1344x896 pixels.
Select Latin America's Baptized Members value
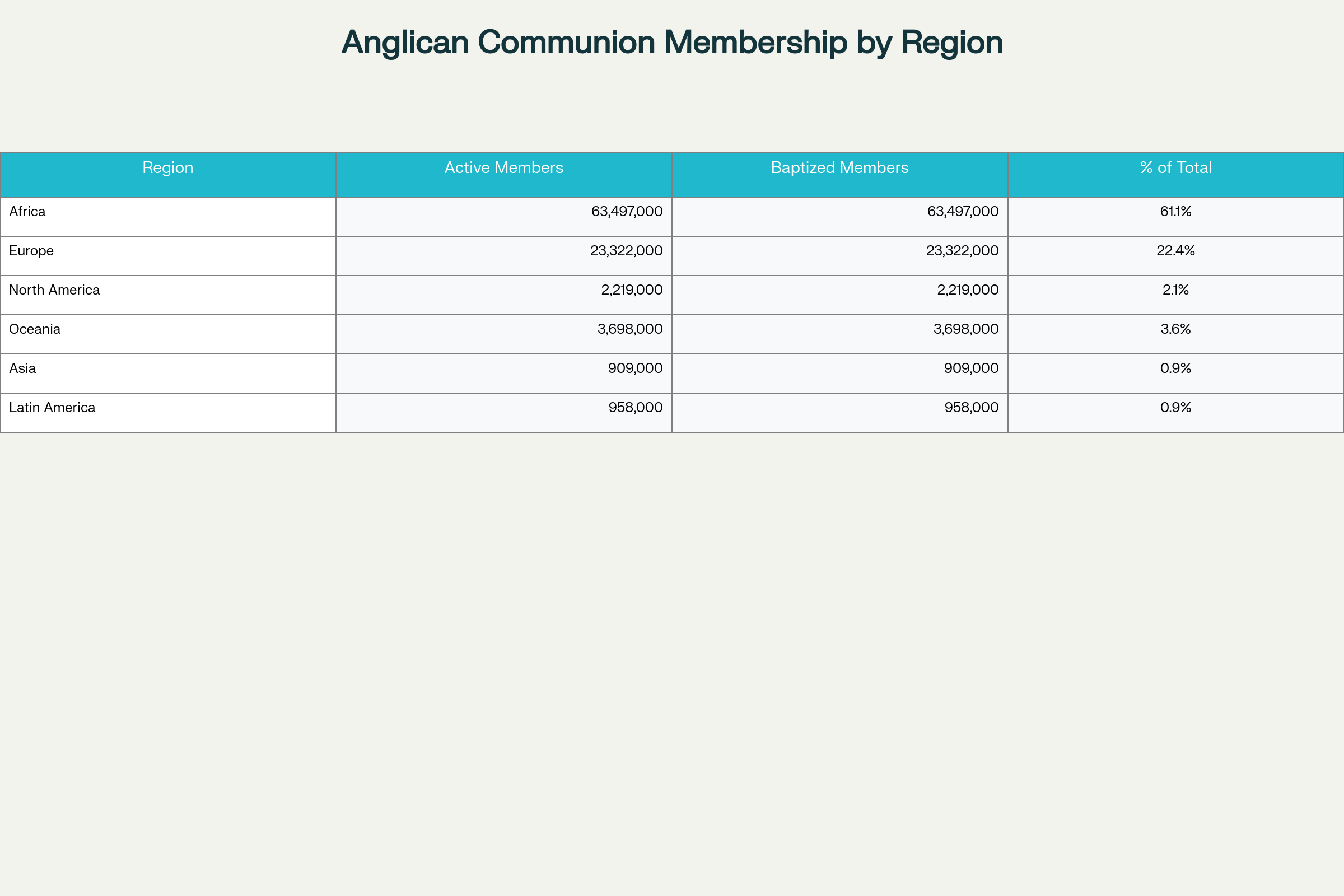(x=972, y=408)
